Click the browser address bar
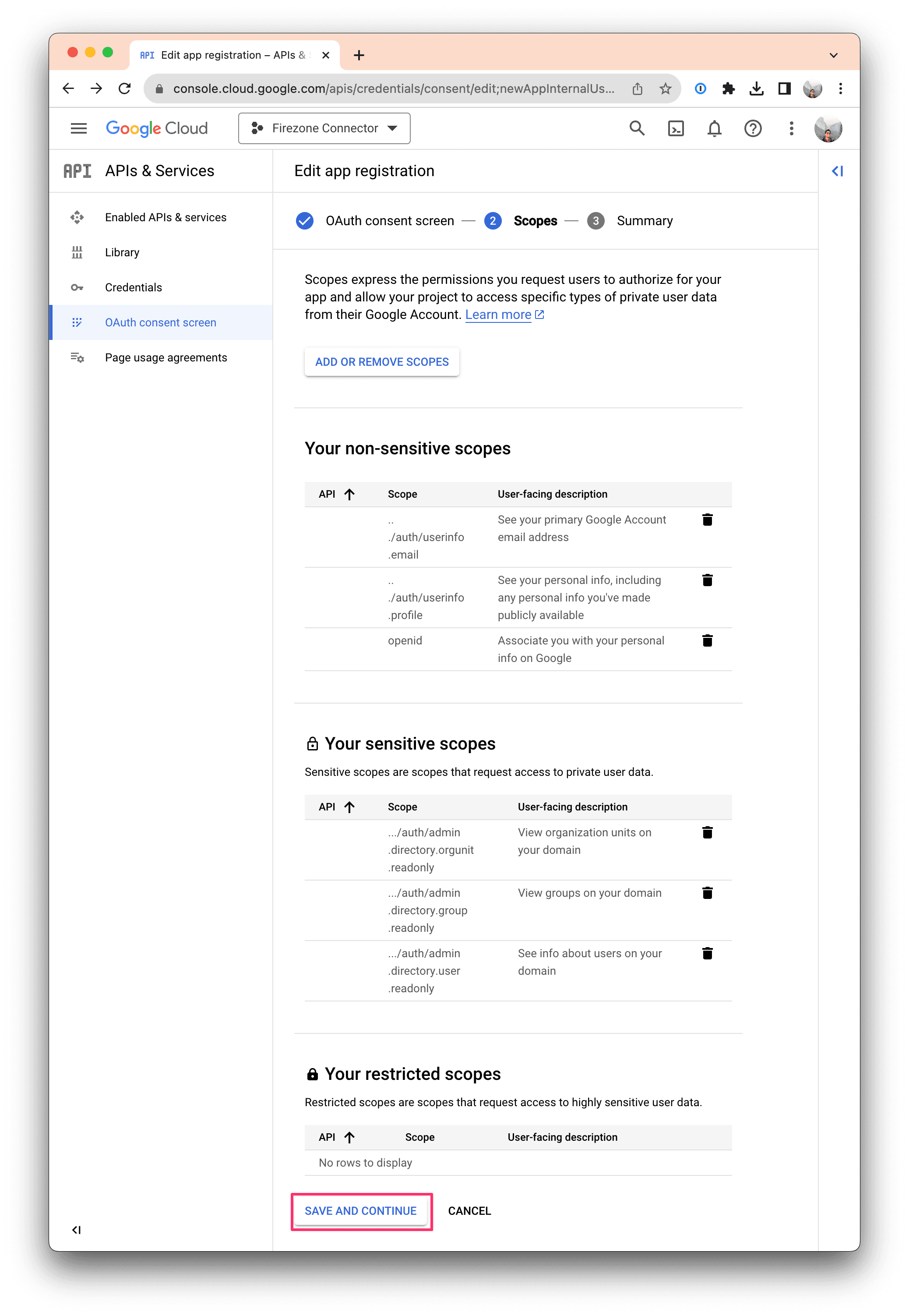The image size is (909, 1316). click(393, 89)
